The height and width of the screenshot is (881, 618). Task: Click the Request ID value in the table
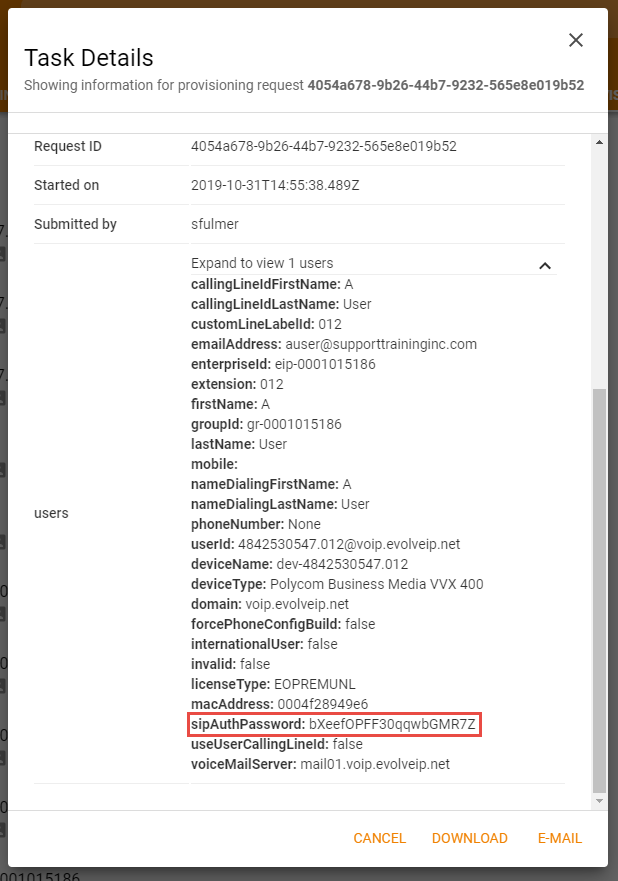(323, 146)
